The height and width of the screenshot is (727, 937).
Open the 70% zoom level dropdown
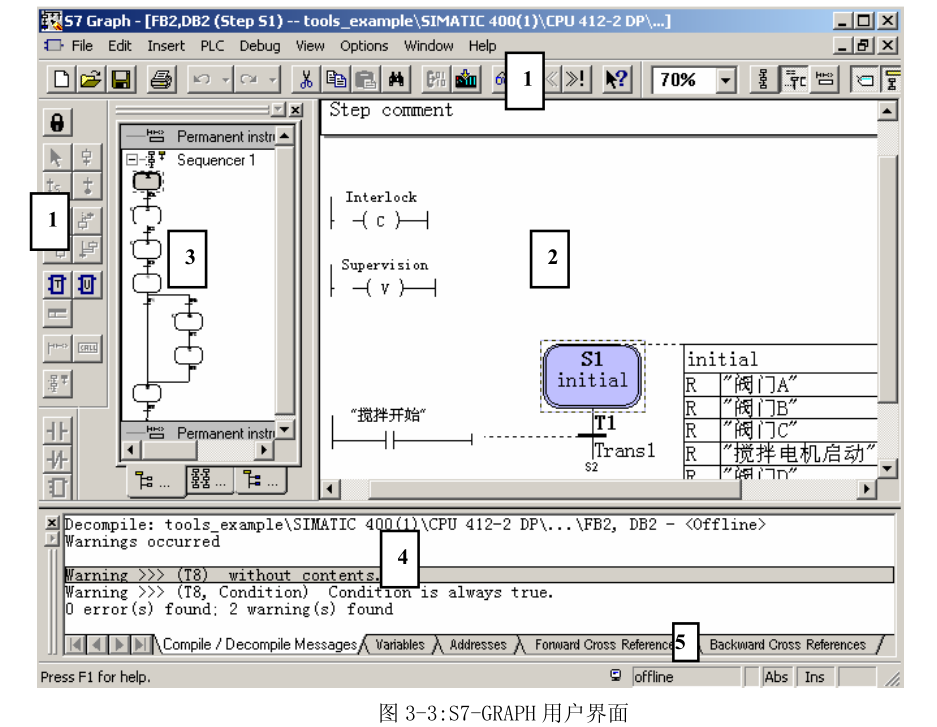727,77
